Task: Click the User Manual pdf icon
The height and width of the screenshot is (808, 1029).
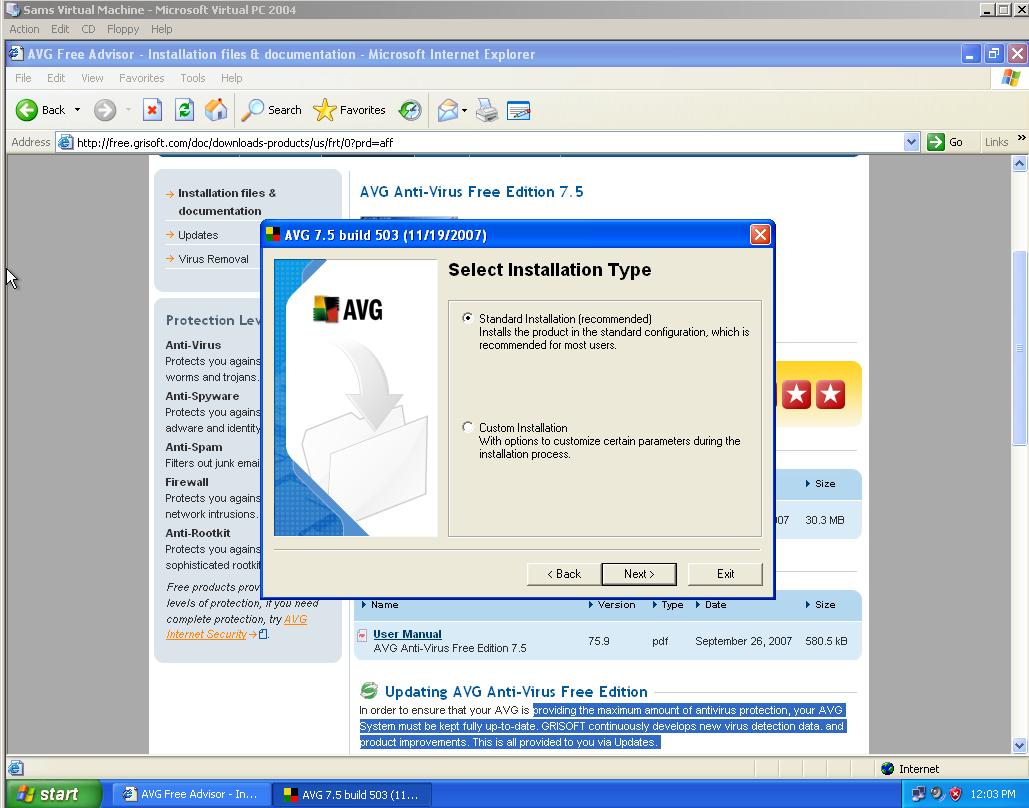Action: 362,635
